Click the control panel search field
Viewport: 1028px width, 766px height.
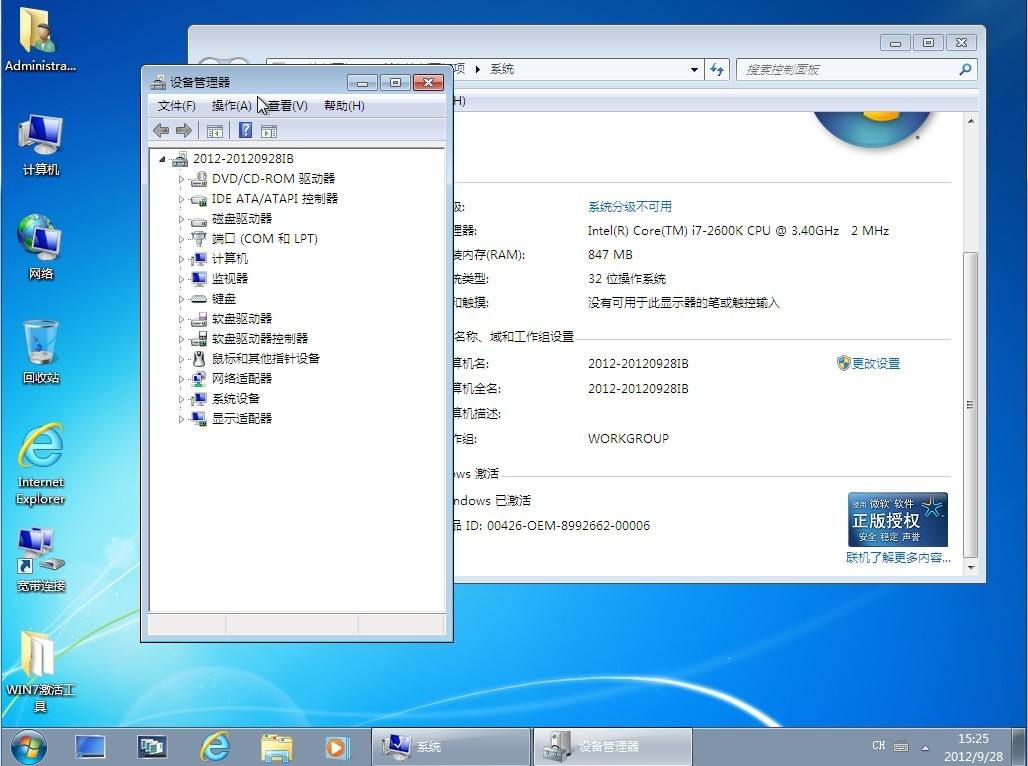(x=850, y=70)
